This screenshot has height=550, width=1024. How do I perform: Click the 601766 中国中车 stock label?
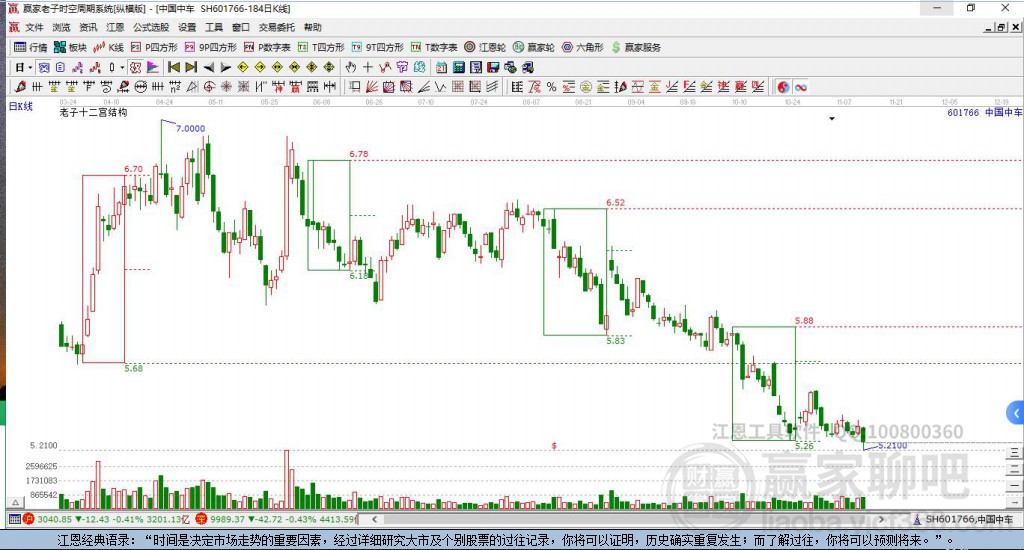pos(984,112)
